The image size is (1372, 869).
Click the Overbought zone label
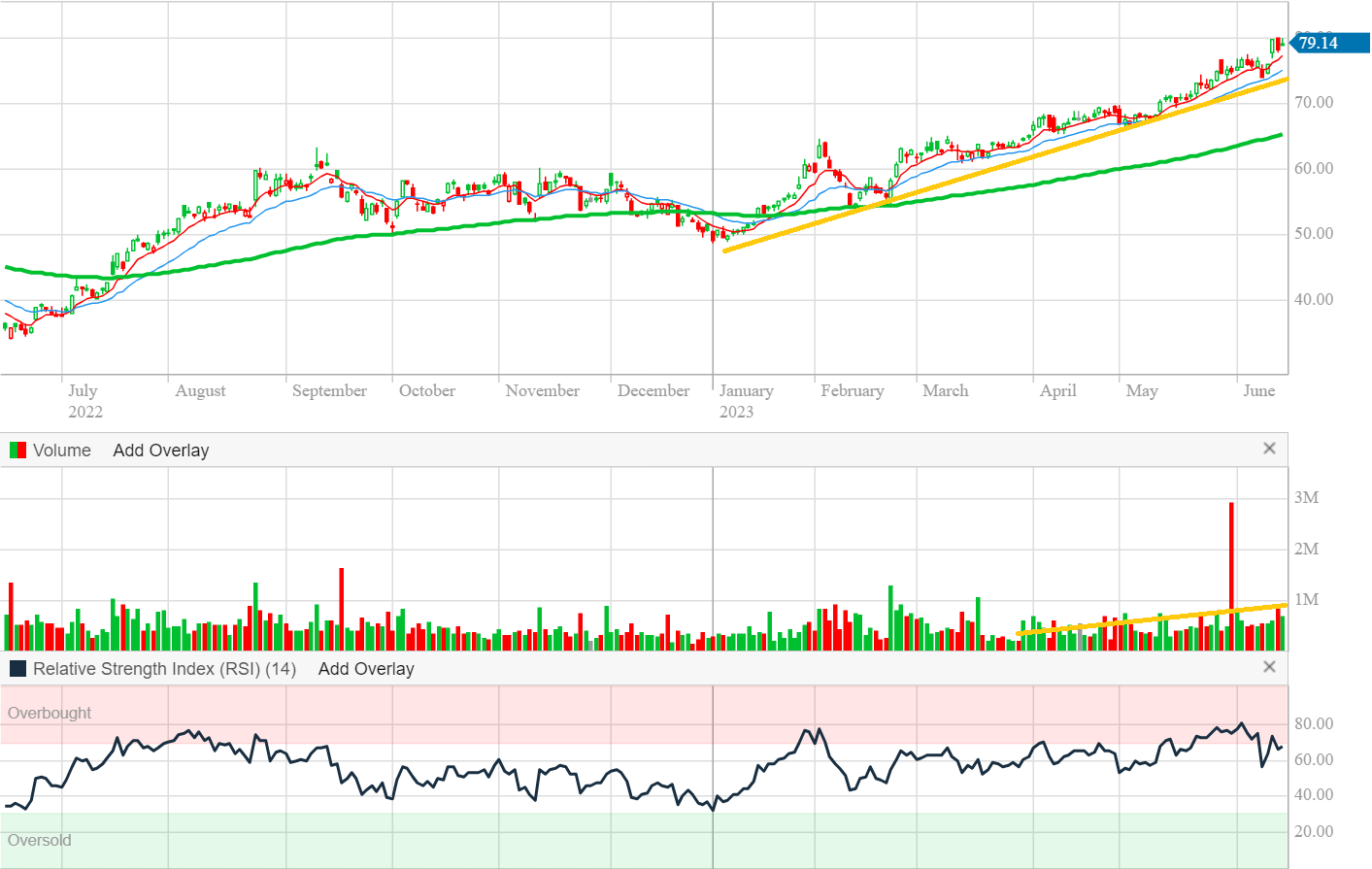pos(50,713)
